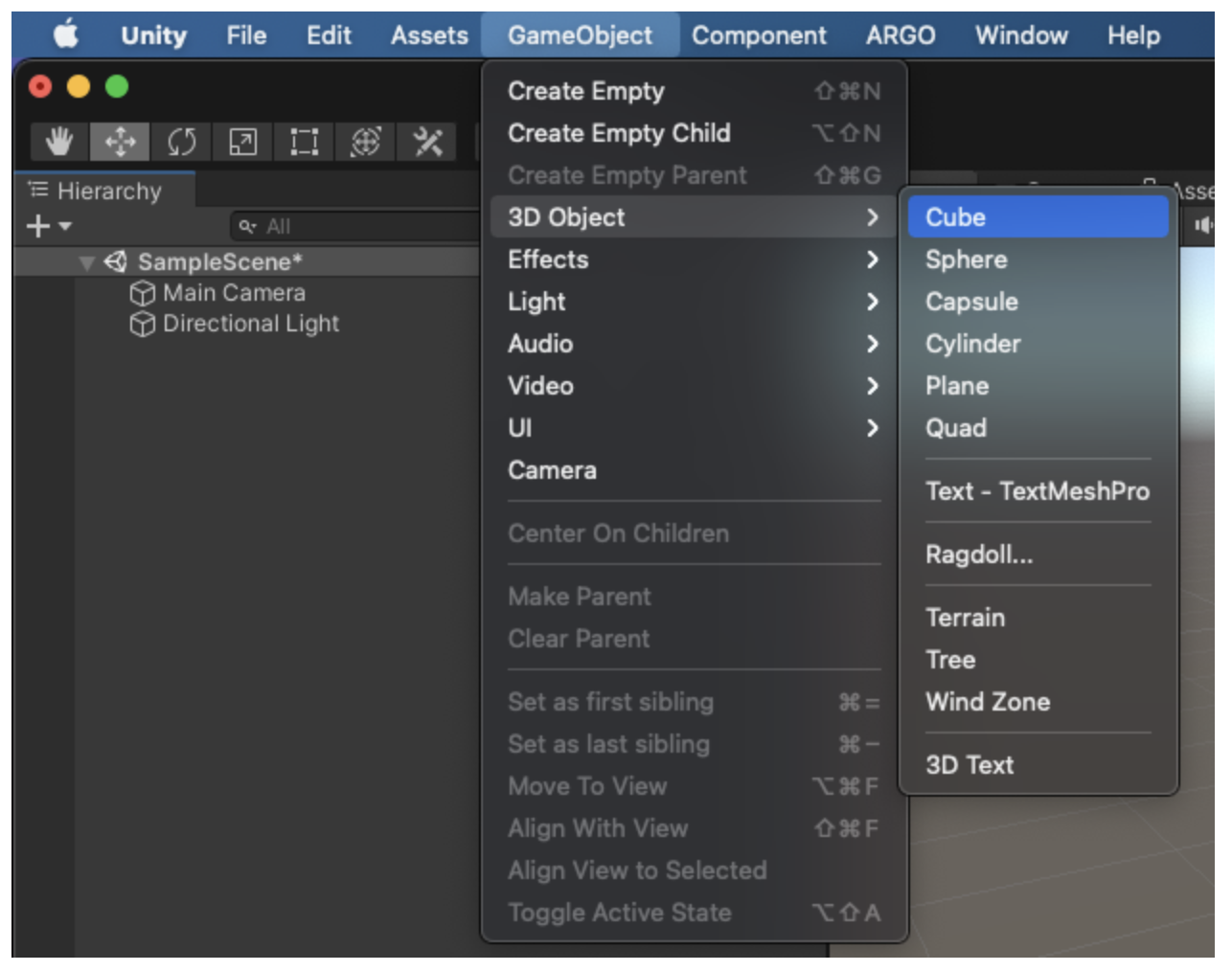Select Directional Light in Hierarchy
Screen dimensions: 1232x971
pyautogui.click(x=250, y=324)
